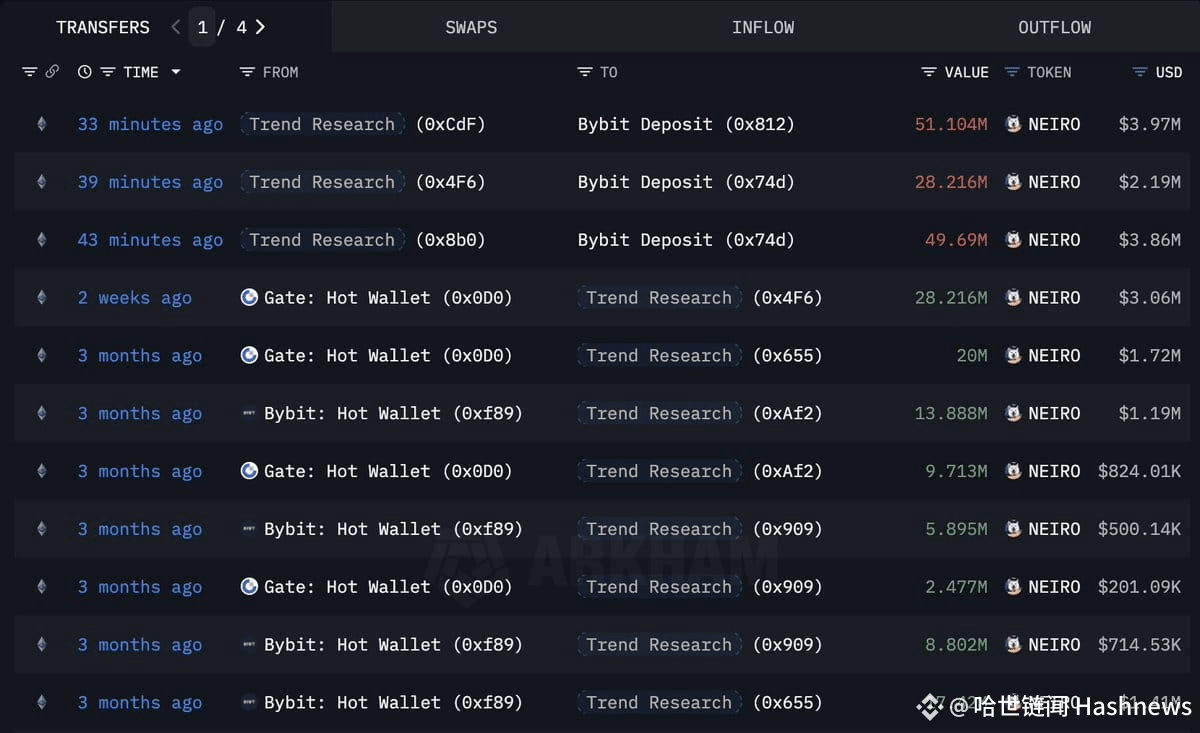Click Gate logo on the 20M NEIRO row
This screenshot has height=733, width=1200.
(250, 356)
